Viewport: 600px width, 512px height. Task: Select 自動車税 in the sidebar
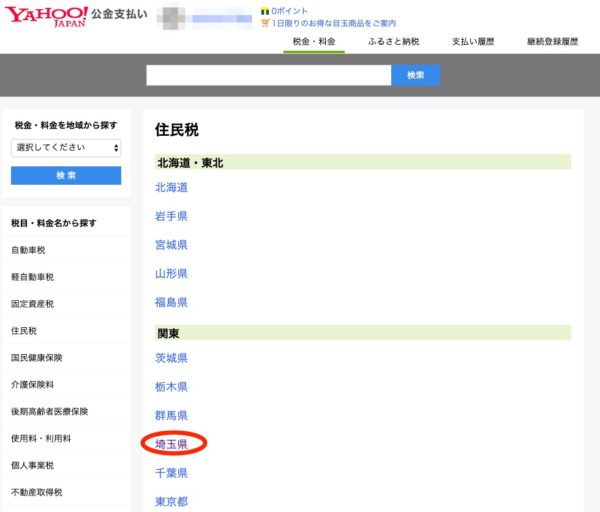[x=28, y=250]
